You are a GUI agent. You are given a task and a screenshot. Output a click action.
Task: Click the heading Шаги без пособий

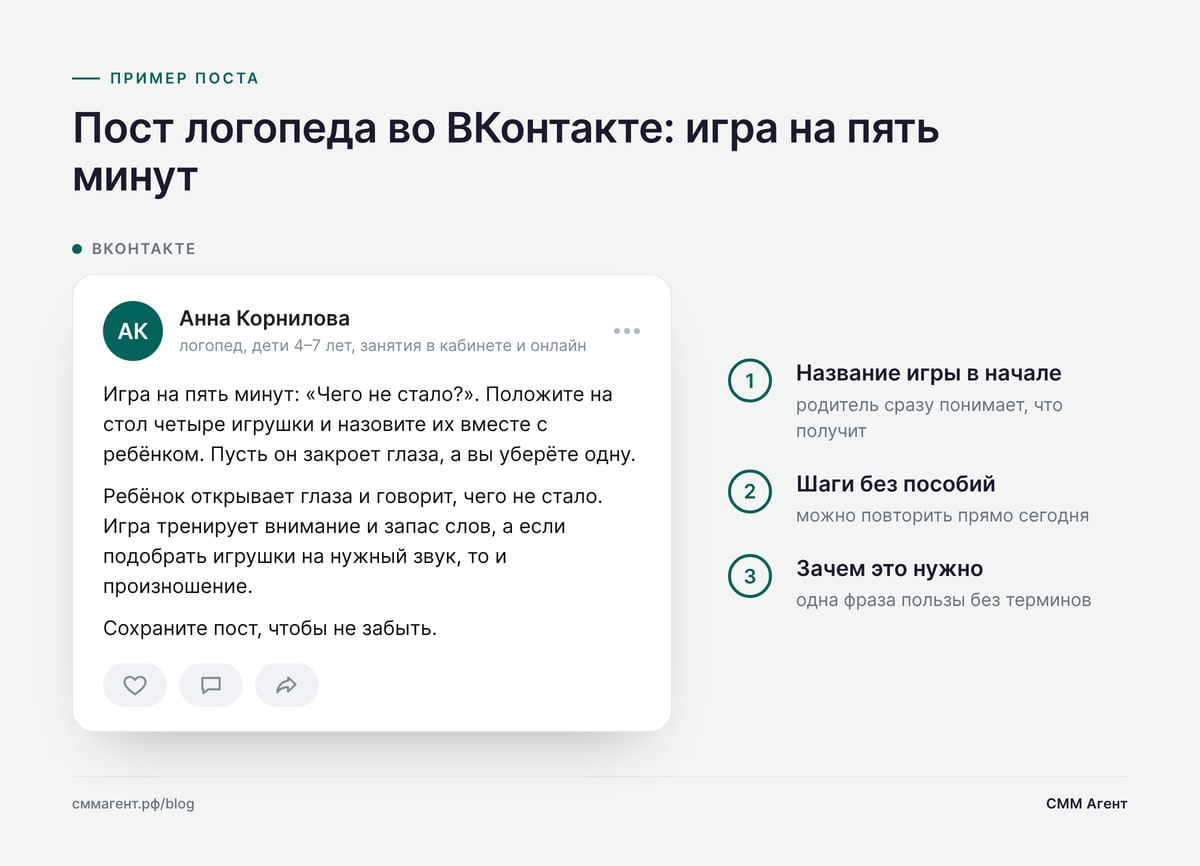pyautogui.click(x=896, y=484)
